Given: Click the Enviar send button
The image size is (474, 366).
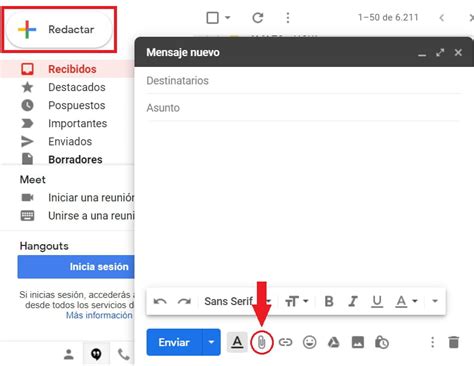Looking at the screenshot, I should click(174, 342).
